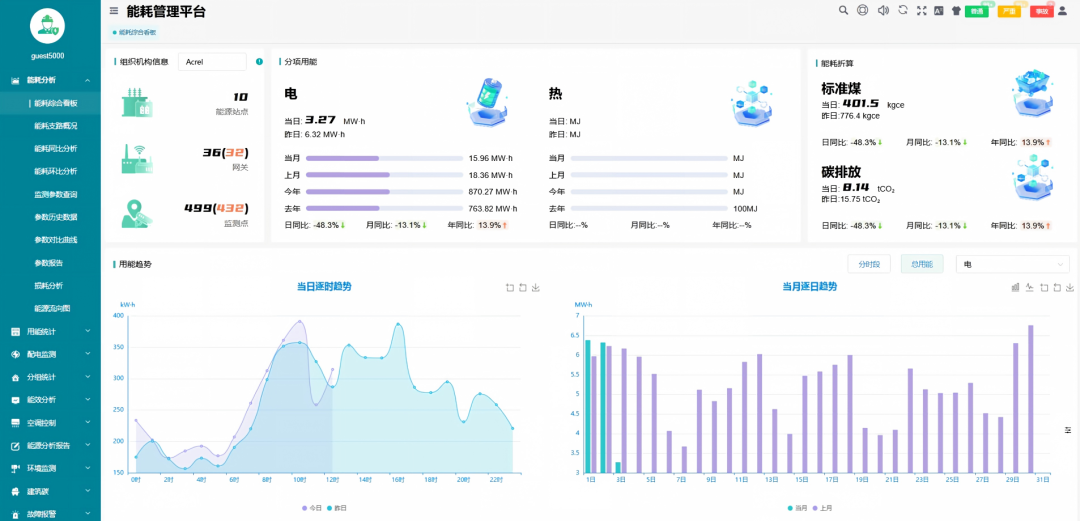1080x521 pixels.
Task: Activate zoom on the hourly trend chart
Action: [x=510, y=287]
